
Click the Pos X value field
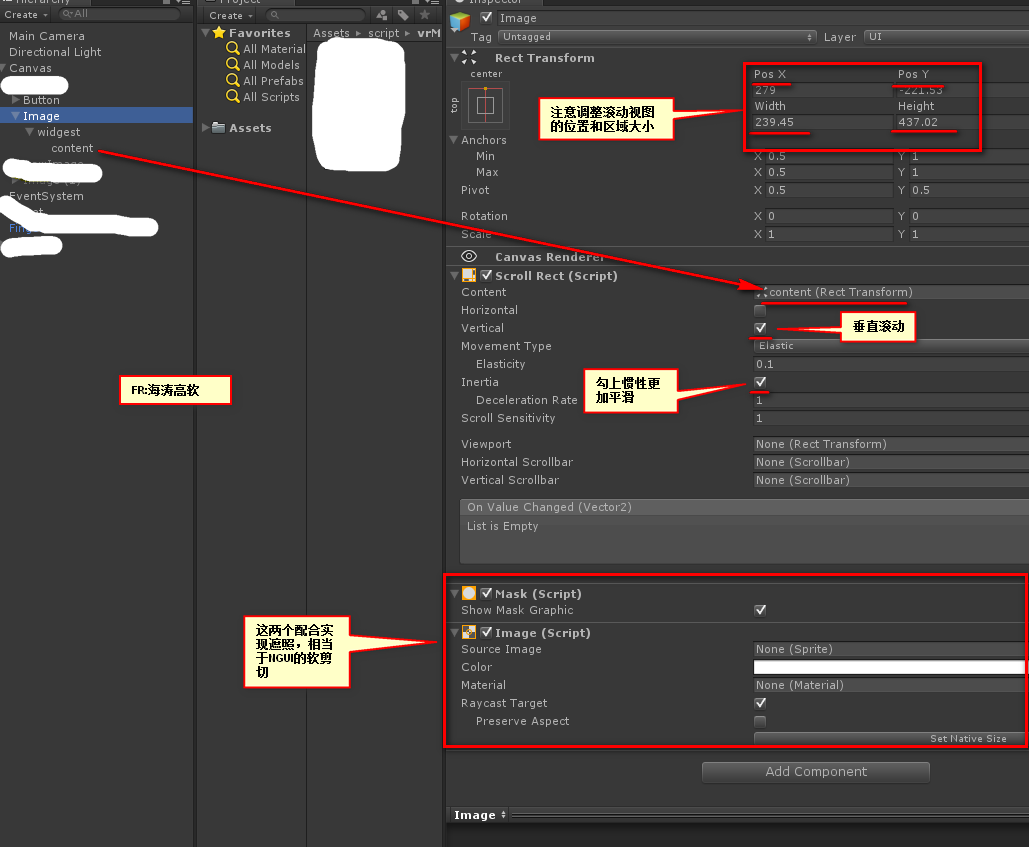[x=822, y=90]
